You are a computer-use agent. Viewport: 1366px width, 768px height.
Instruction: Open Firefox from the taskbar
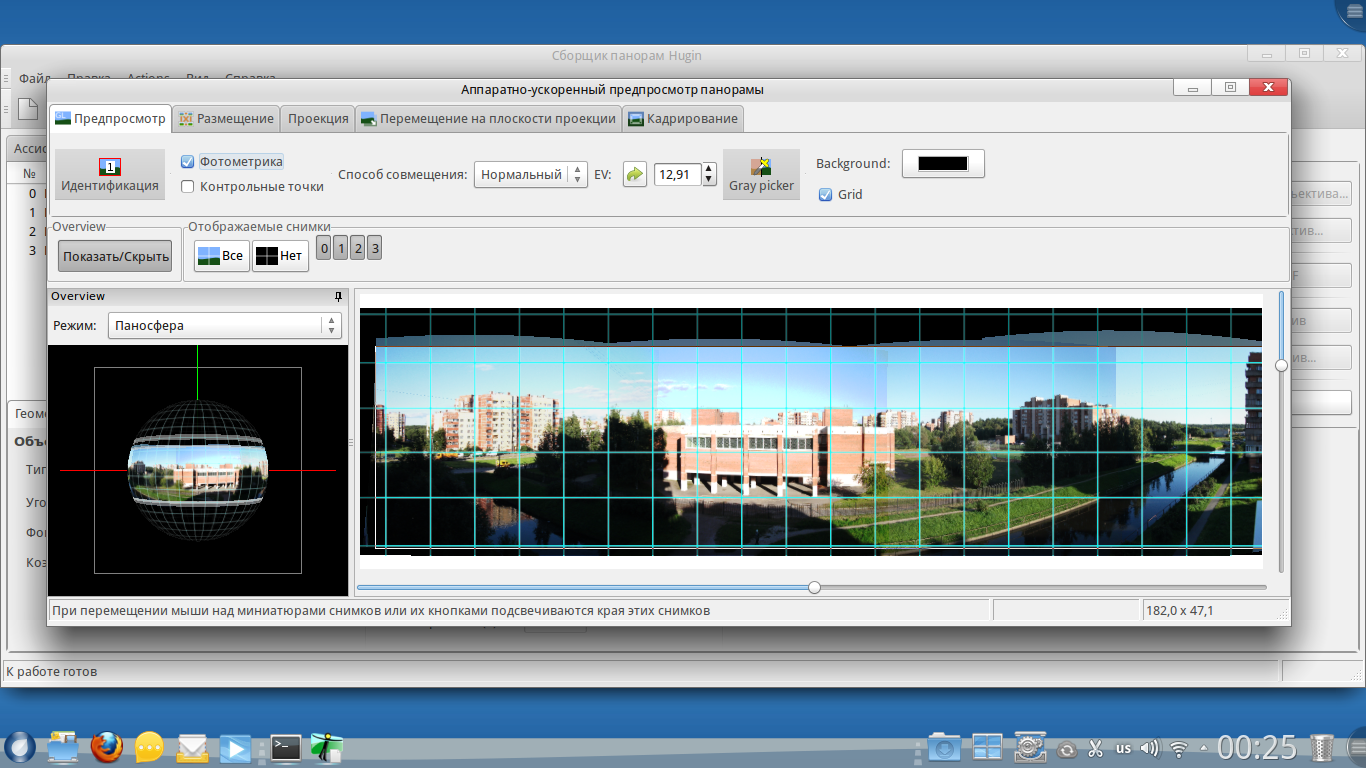tap(106, 747)
